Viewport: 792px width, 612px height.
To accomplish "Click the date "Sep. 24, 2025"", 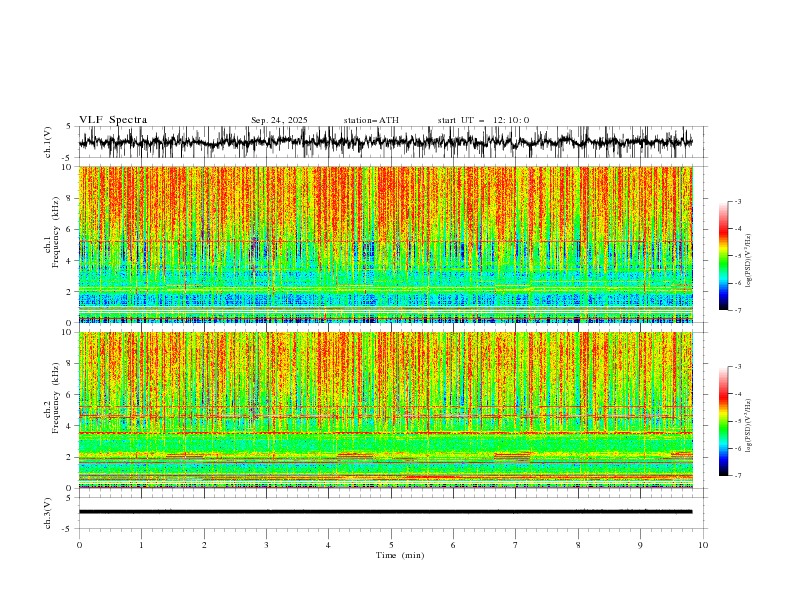I will click(x=279, y=120).
